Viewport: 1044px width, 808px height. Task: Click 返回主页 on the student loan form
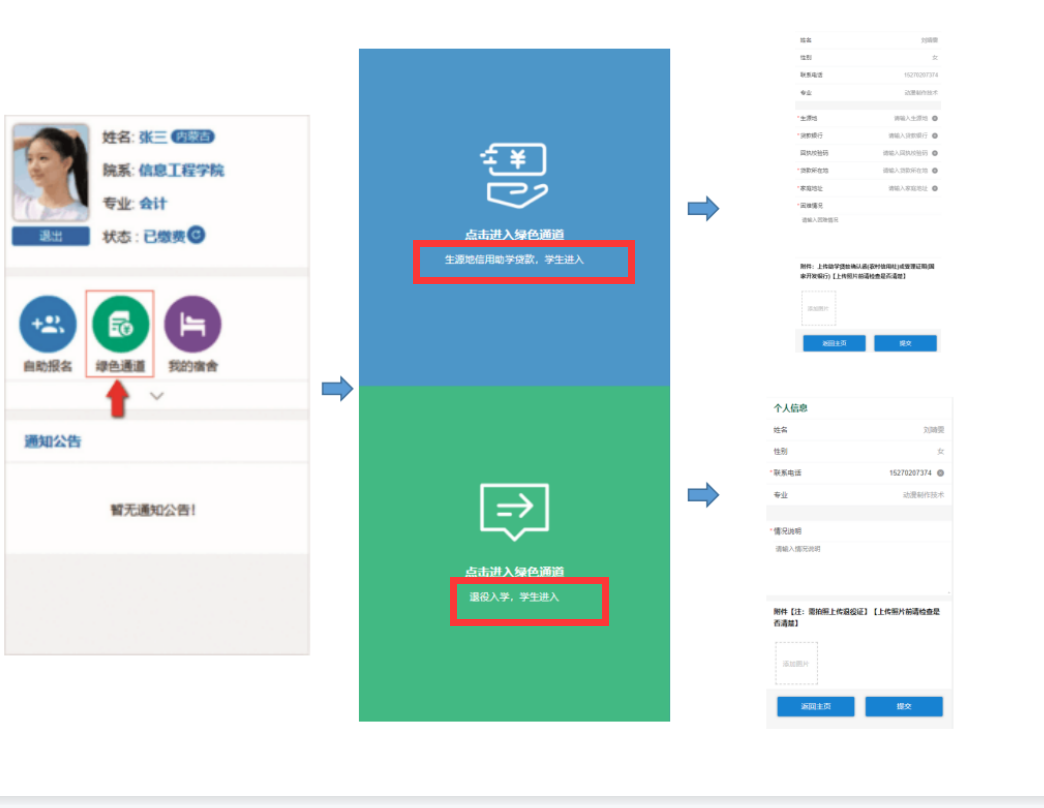point(834,343)
